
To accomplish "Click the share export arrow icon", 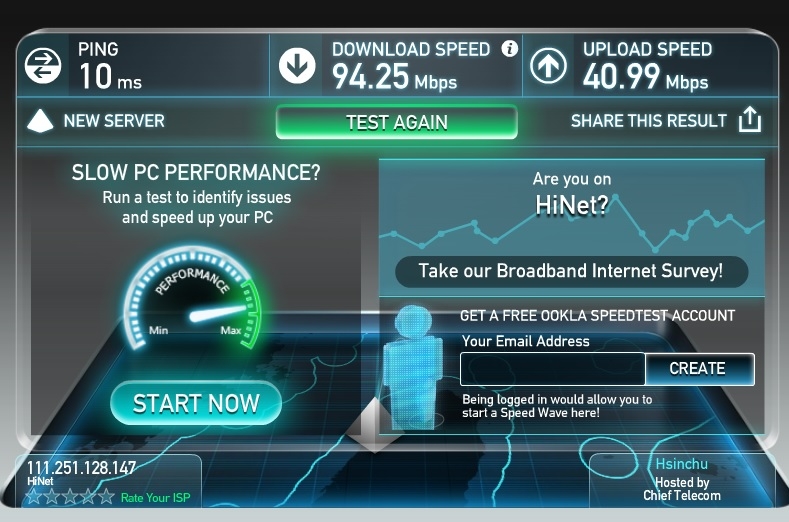I will point(750,119).
